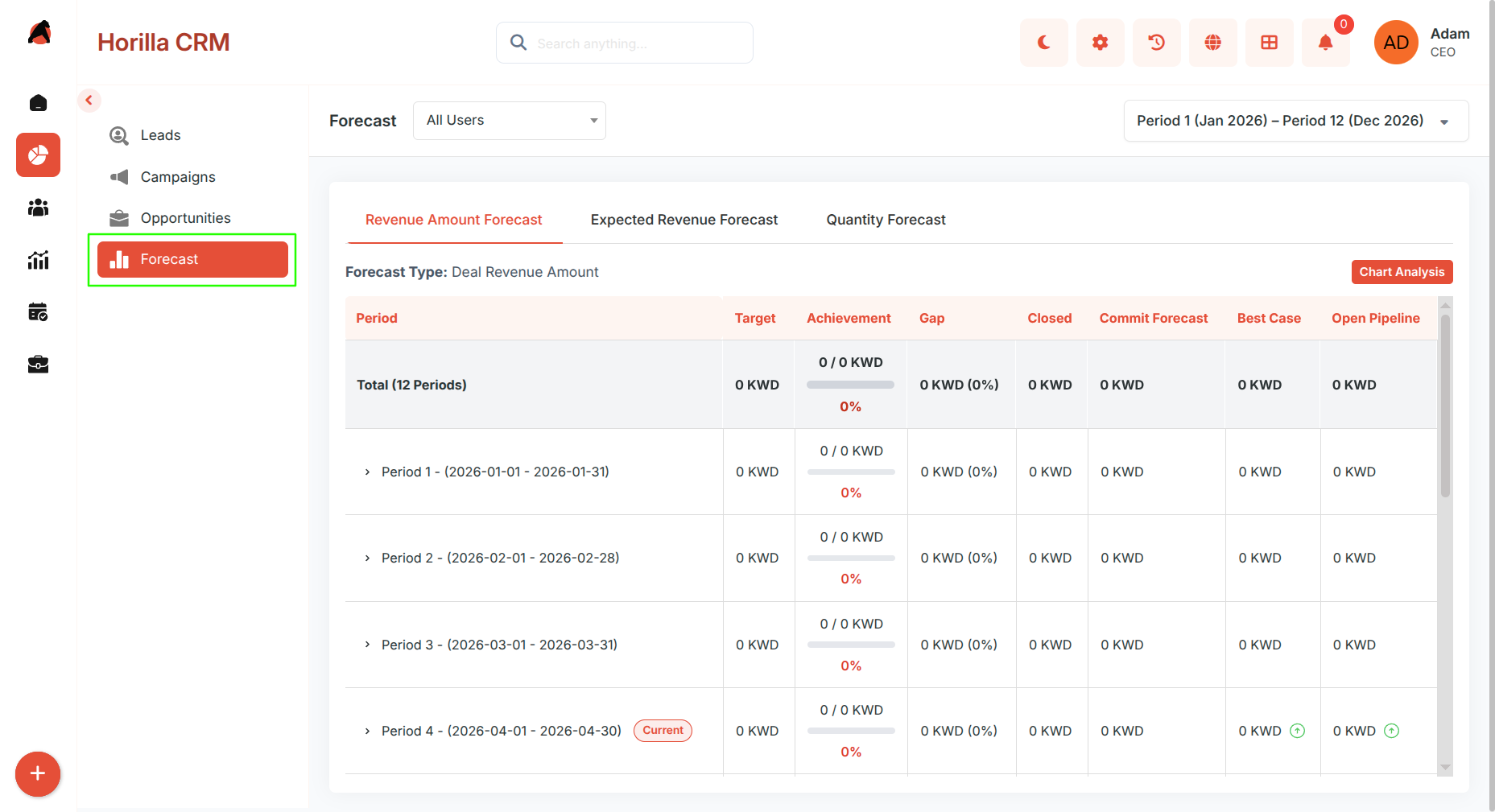
Task: Open language globe icon
Action: pyautogui.click(x=1212, y=43)
